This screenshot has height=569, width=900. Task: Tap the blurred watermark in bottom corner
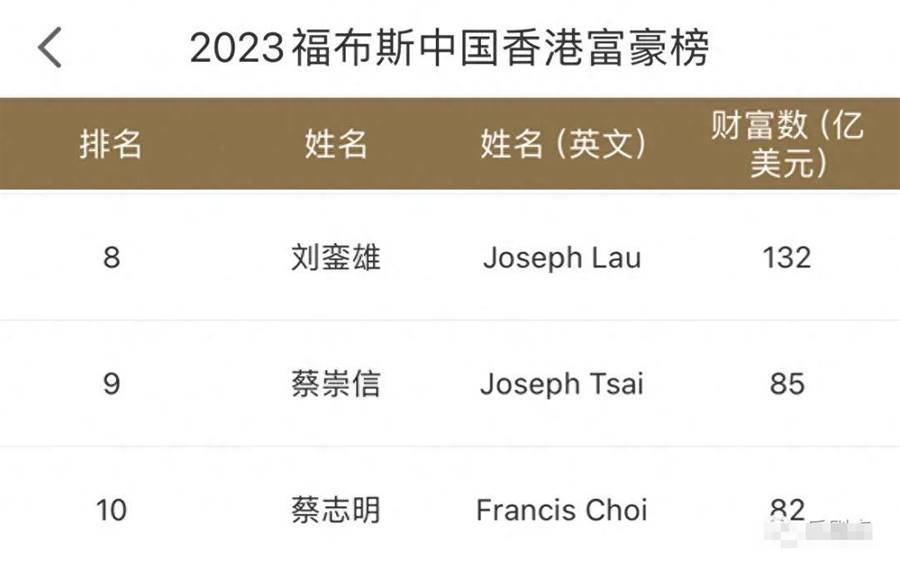[x=818, y=531]
